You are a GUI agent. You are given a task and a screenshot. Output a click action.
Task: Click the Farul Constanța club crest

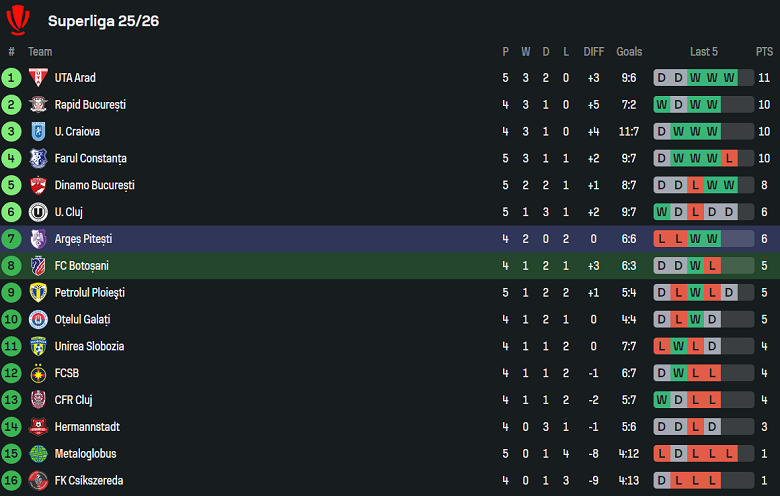[x=38, y=158]
